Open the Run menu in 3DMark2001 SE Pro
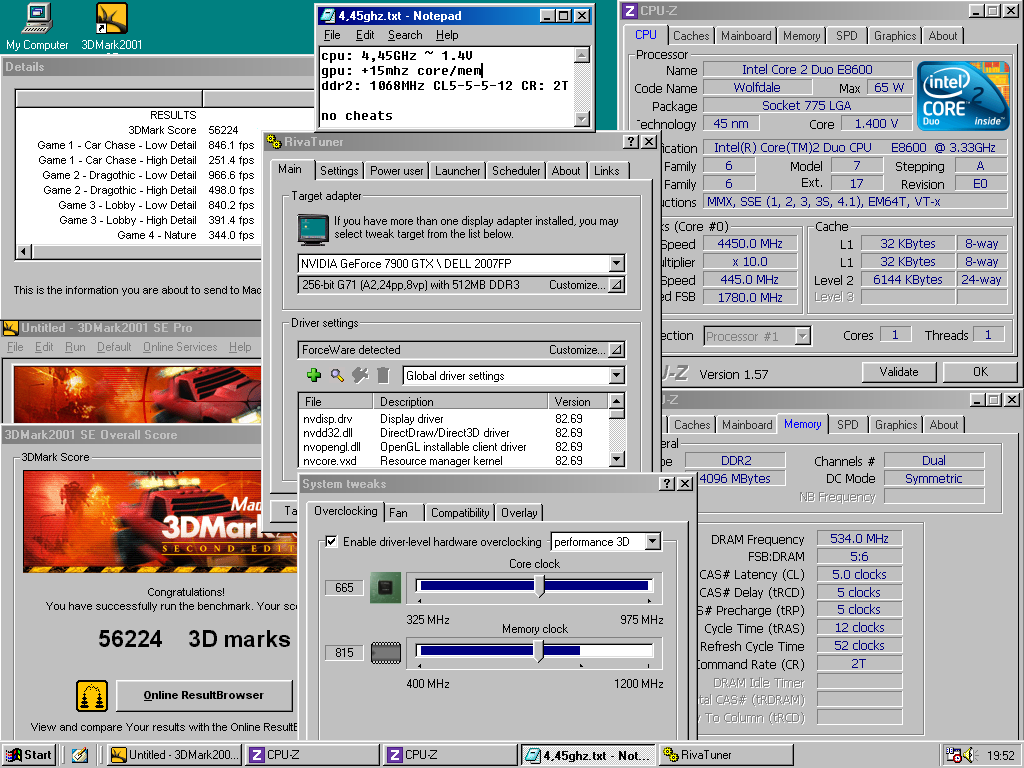The image size is (1024, 768). point(75,347)
